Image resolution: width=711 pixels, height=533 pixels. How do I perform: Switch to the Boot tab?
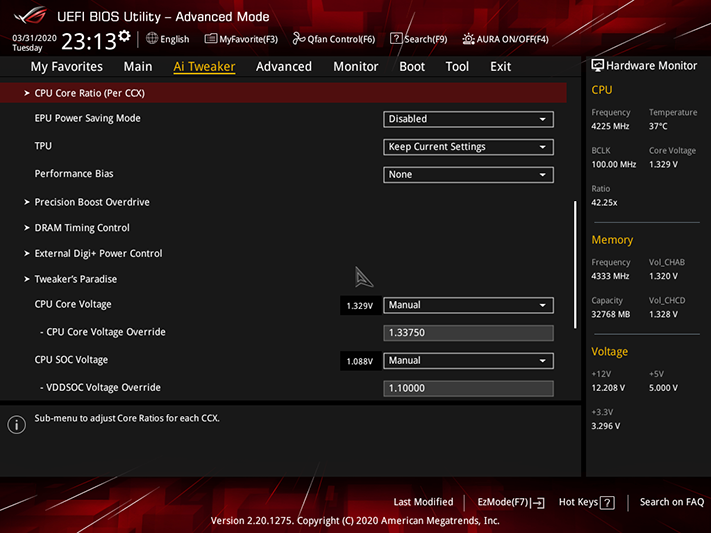(x=412, y=67)
